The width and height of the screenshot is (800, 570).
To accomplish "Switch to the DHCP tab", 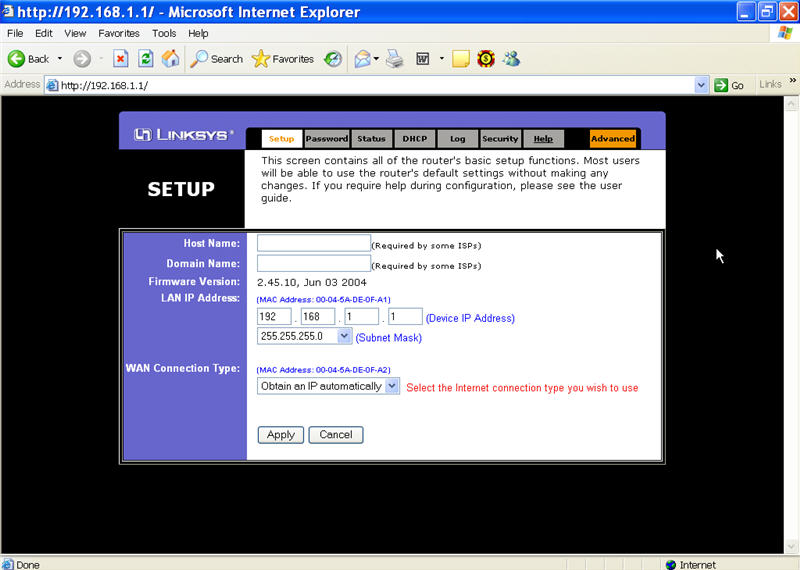I will pos(415,138).
